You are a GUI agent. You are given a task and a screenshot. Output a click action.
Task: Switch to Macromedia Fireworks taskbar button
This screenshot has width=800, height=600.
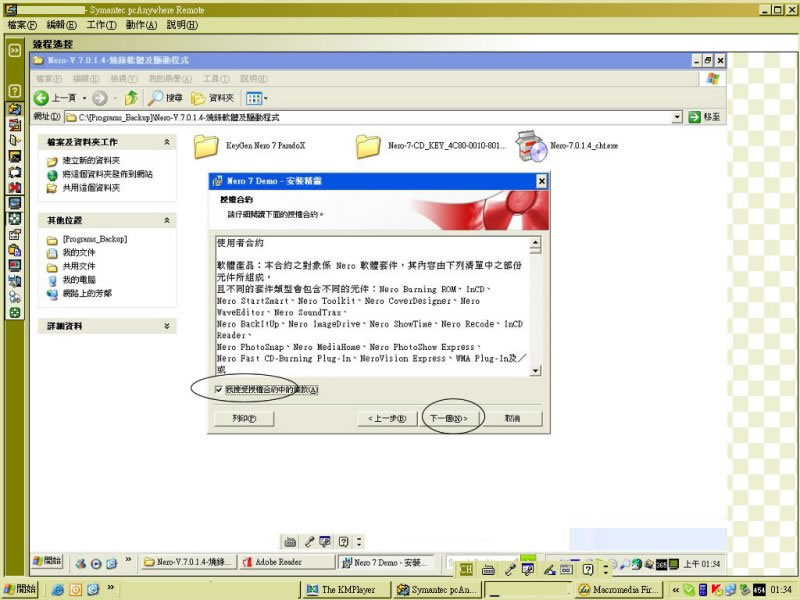(x=619, y=590)
